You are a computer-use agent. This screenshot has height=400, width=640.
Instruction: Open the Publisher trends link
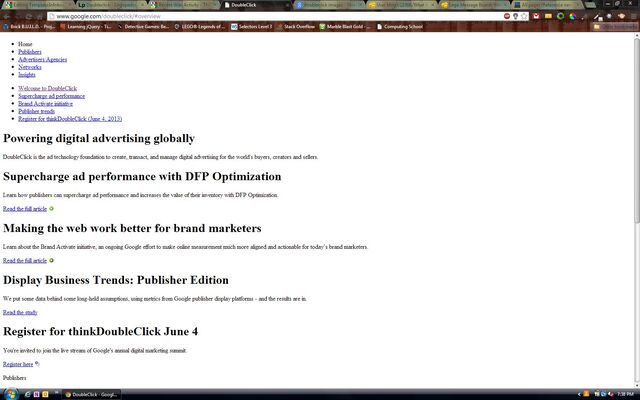[x=36, y=111]
